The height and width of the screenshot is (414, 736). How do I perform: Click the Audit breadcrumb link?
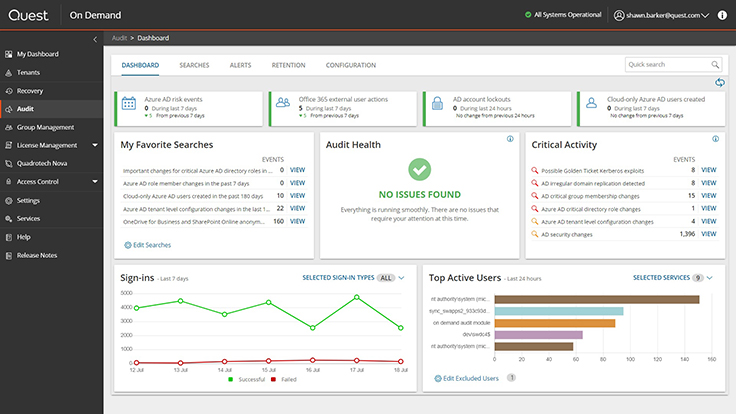click(x=119, y=38)
